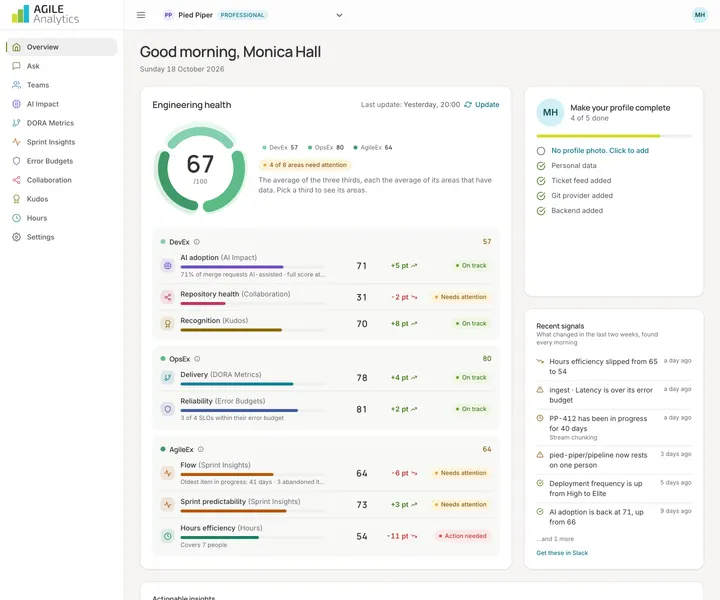The height and width of the screenshot is (600, 720).
Task: Click the AI Impact sidebar icon
Action: point(17,104)
